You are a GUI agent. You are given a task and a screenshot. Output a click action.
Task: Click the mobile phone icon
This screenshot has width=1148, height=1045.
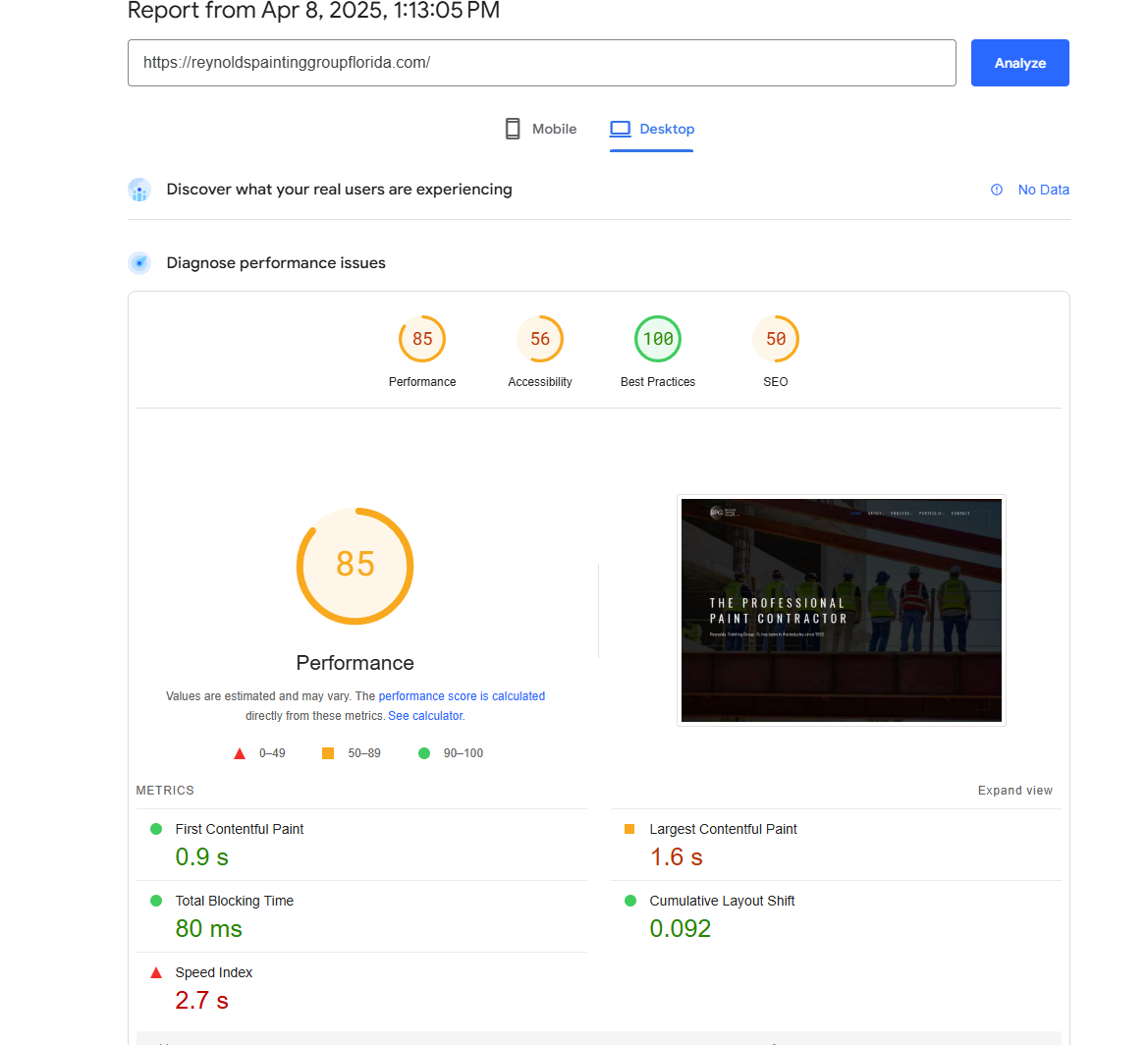coord(513,129)
